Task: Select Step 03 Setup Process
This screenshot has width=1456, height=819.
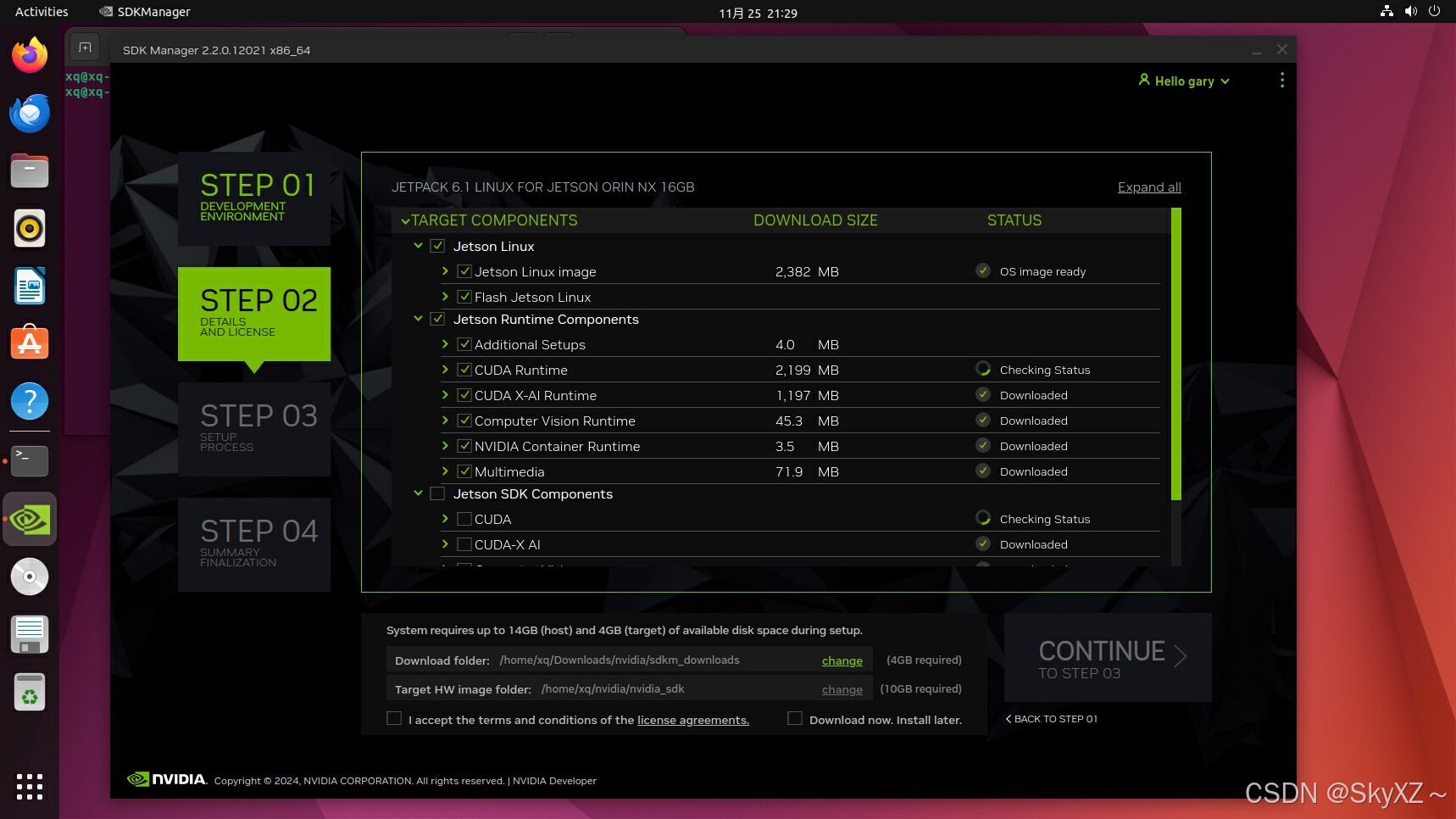Action: pos(254,429)
